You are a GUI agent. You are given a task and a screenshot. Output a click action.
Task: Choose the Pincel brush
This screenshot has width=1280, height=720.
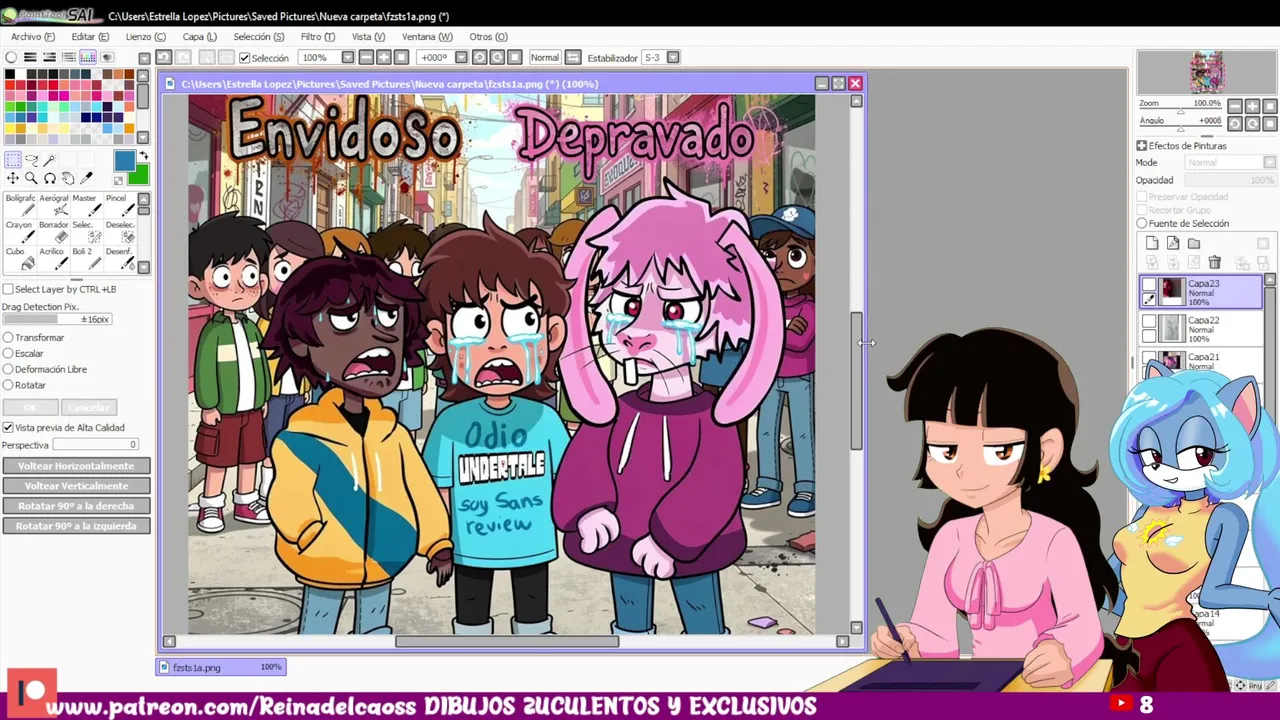tap(119, 205)
